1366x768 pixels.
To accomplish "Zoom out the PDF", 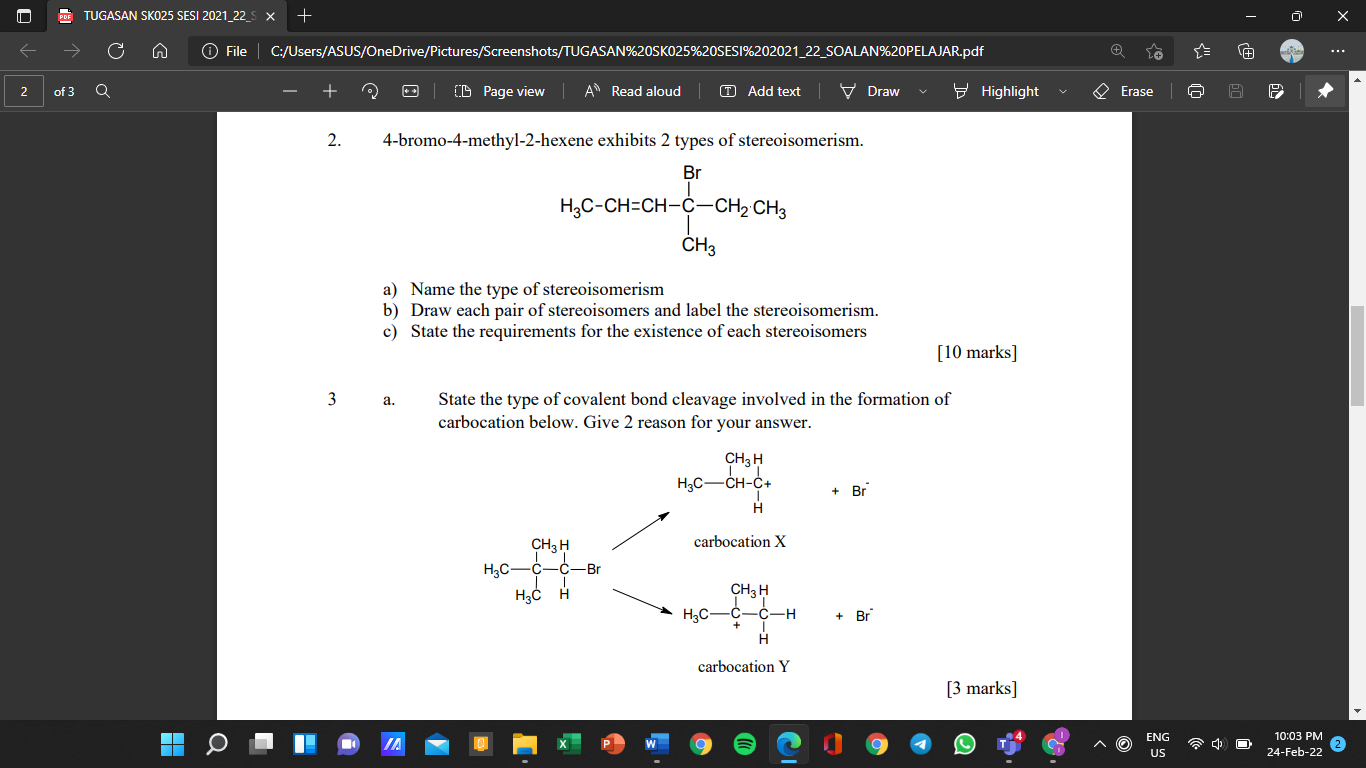I will [290, 91].
